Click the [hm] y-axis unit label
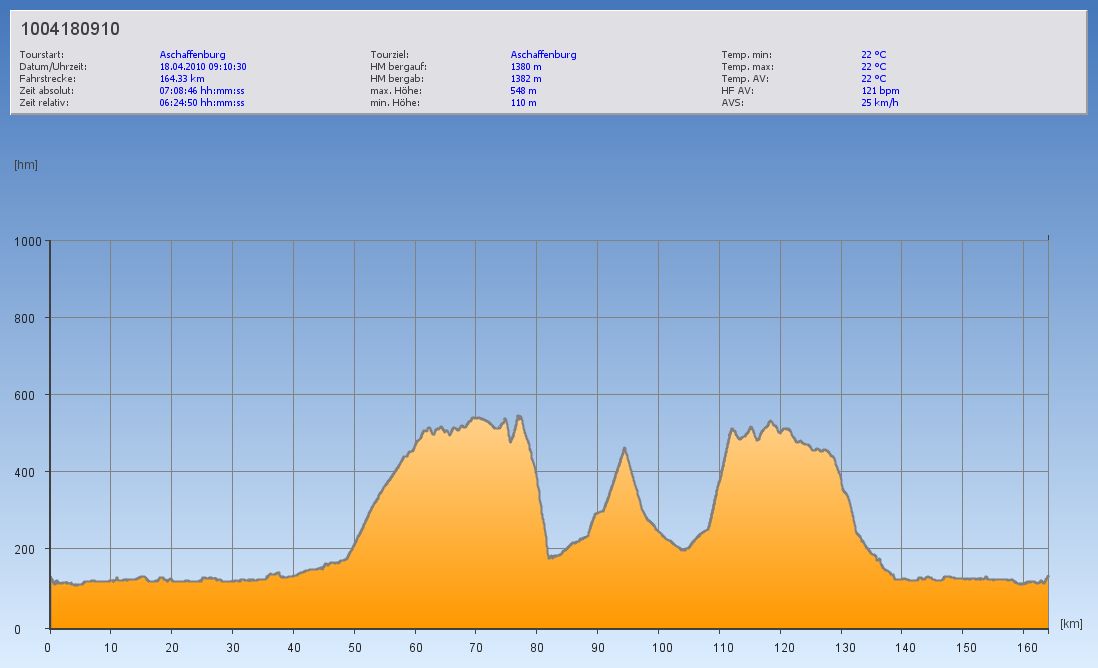 pos(26,164)
